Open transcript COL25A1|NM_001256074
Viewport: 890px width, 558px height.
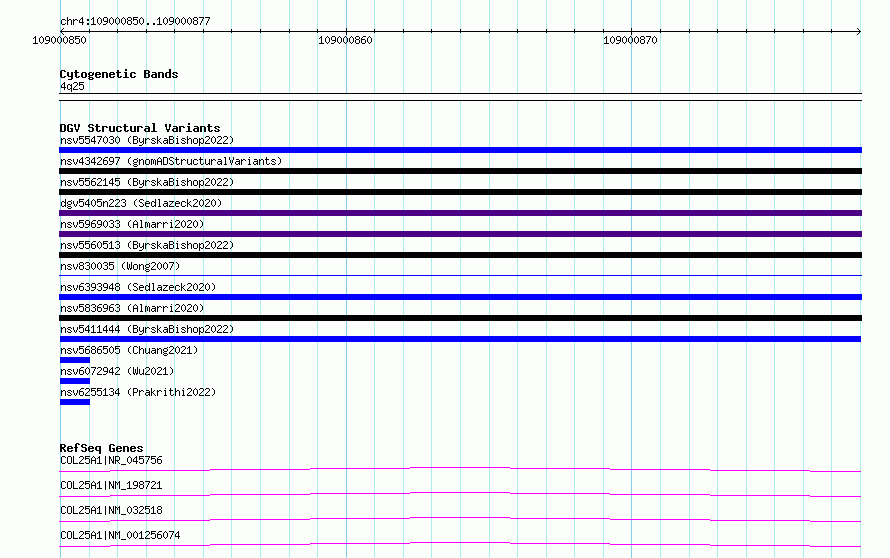coord(120,535)
